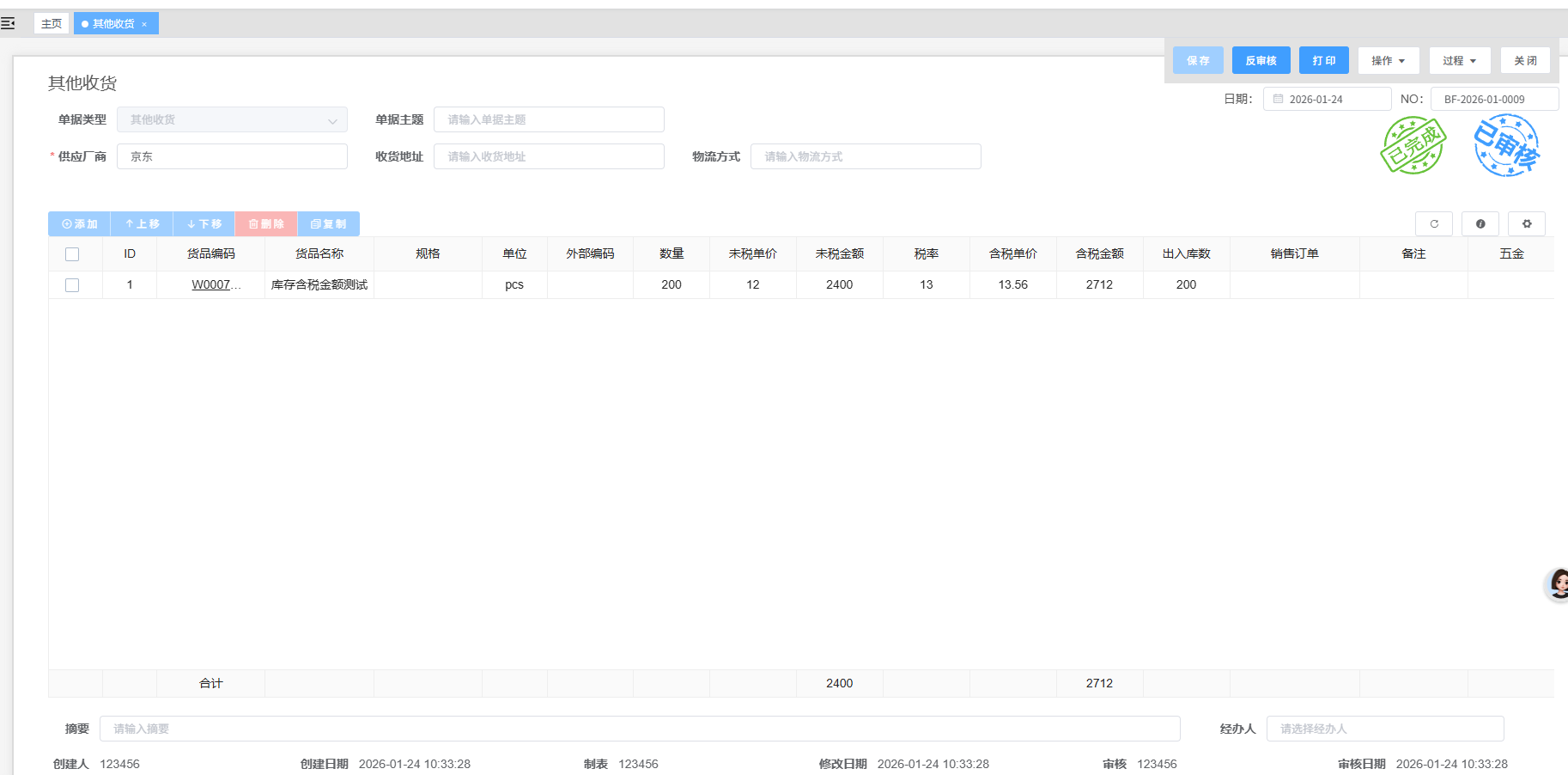1568x775 pixels.
Task: Click the table refresh icon
Action: coord(1433,223)
